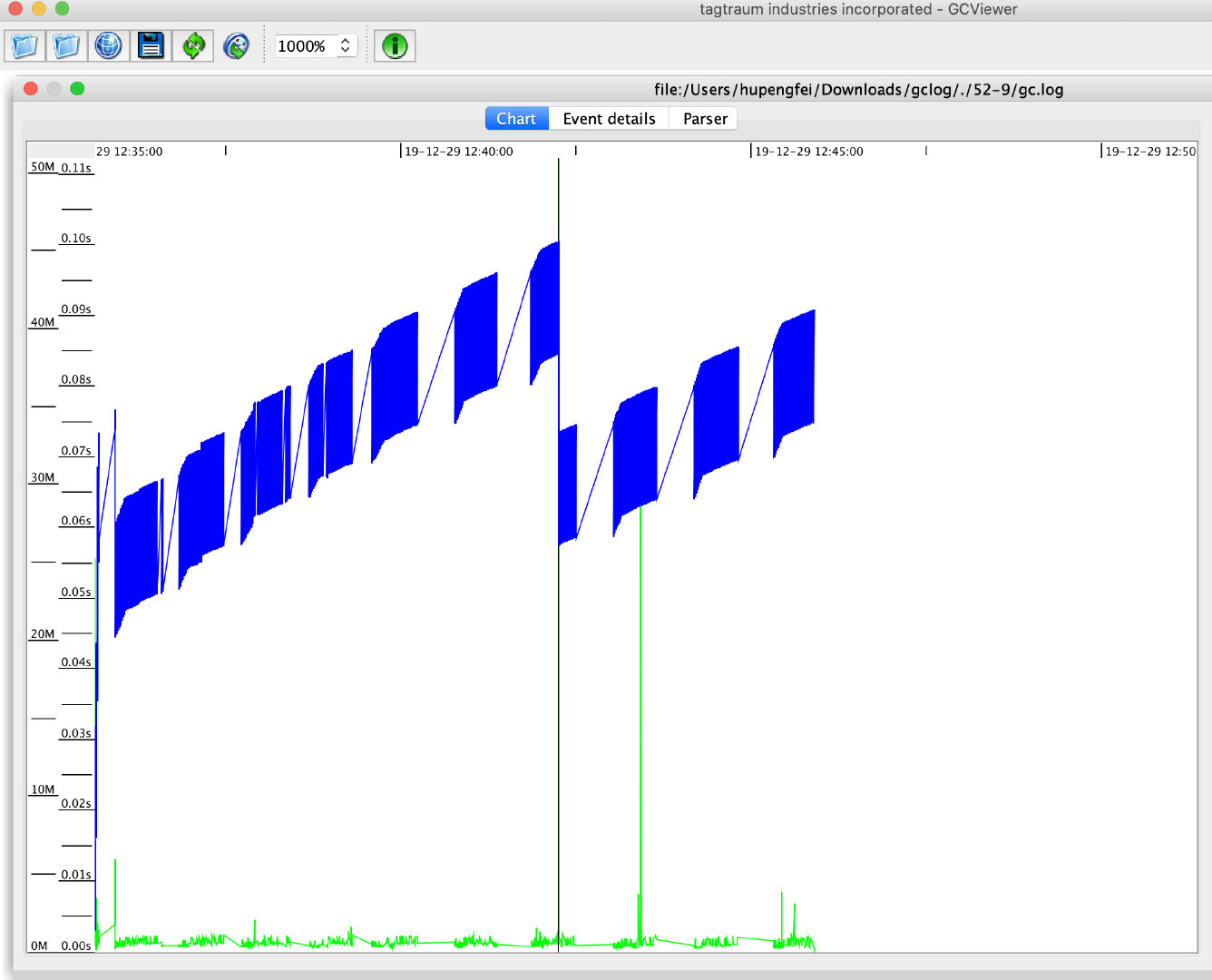Click the 1000% zoom text field
Image resolution: width=1212 pixels, height=980 pixels.
pyautogui.click(x=304, y=46)
